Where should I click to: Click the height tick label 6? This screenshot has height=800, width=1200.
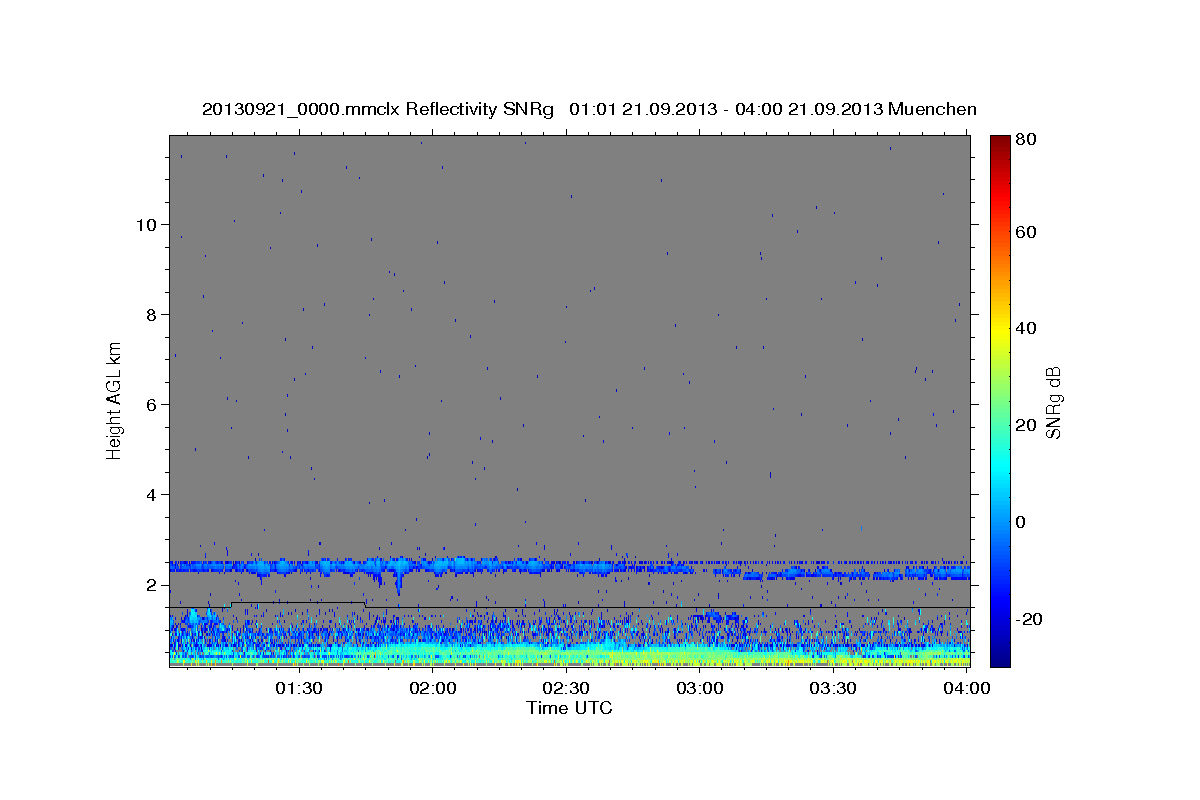pyautogui.click(x=150, y=404)
